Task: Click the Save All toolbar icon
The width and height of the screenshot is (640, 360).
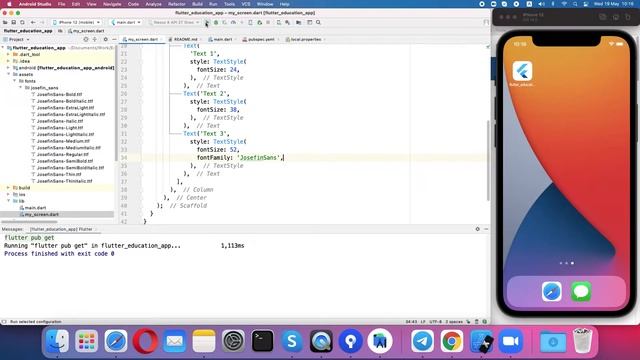Action: click(13, 22)
